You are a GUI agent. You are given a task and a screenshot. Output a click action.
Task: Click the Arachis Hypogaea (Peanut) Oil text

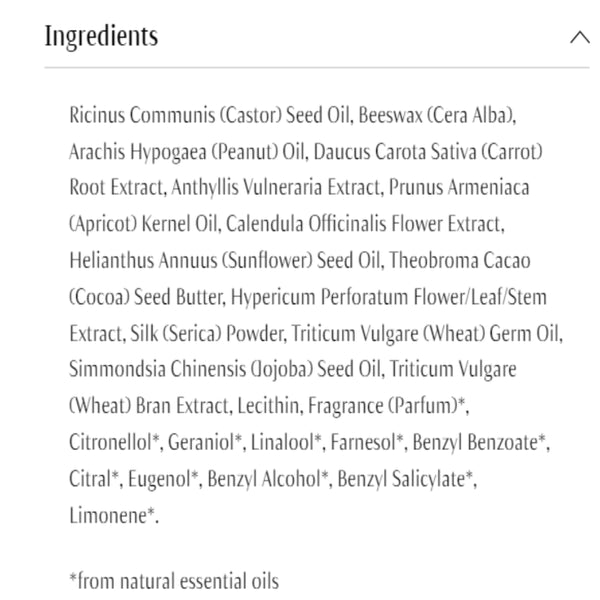click(x=187, y=151)
